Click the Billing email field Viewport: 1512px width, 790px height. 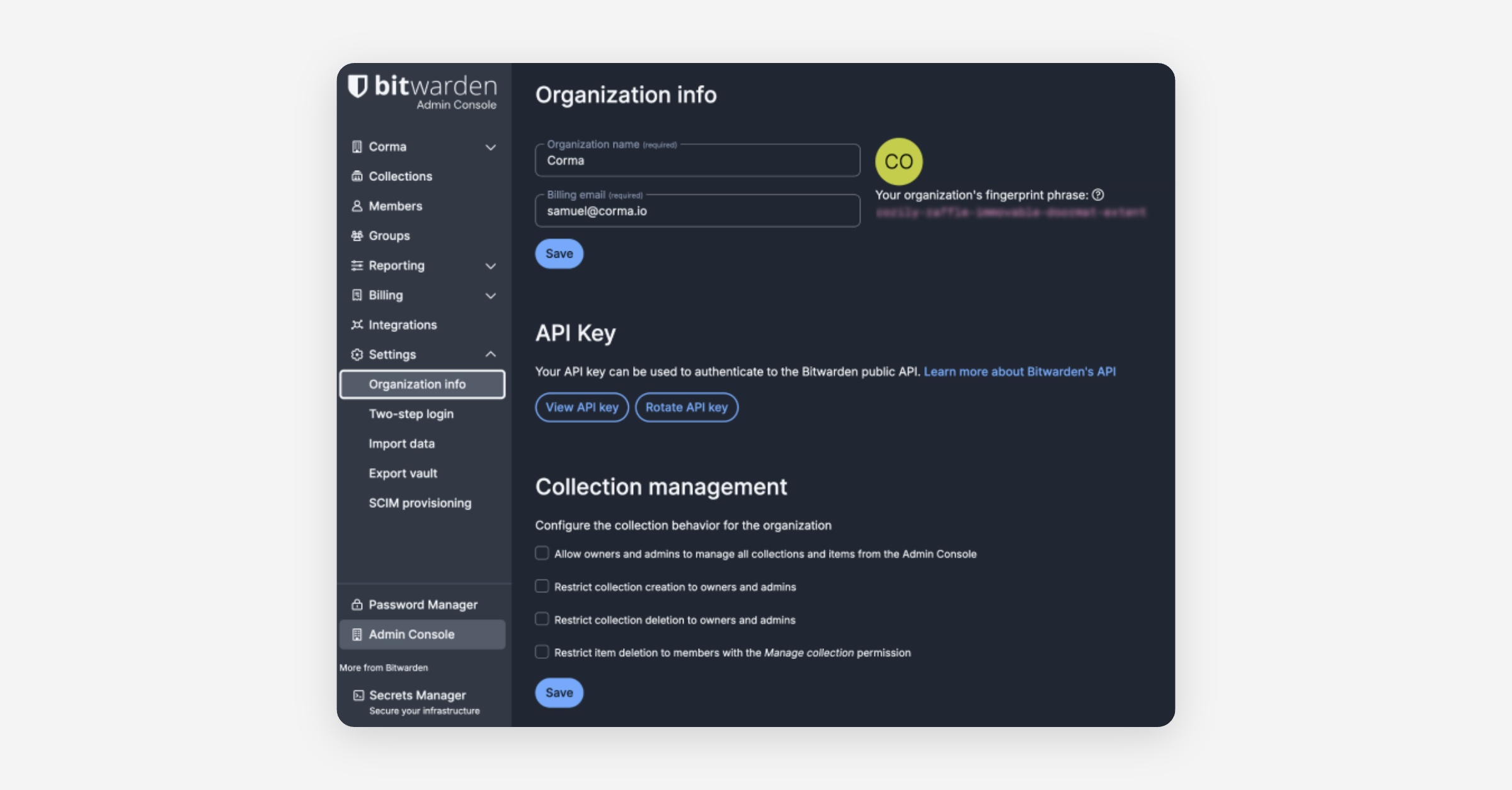(697, 210)
